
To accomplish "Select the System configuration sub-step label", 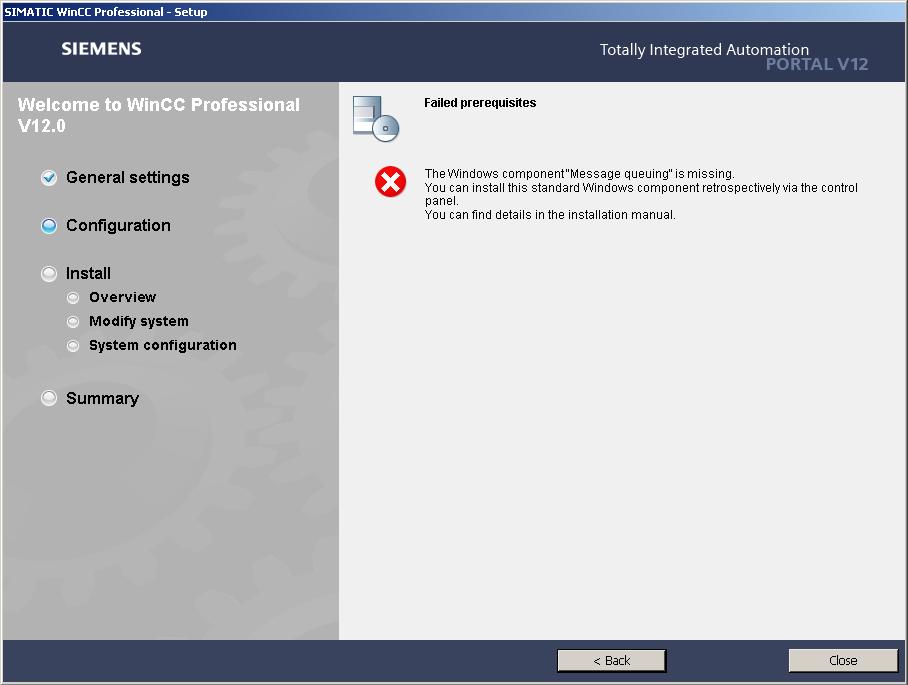I will point(163,346).
